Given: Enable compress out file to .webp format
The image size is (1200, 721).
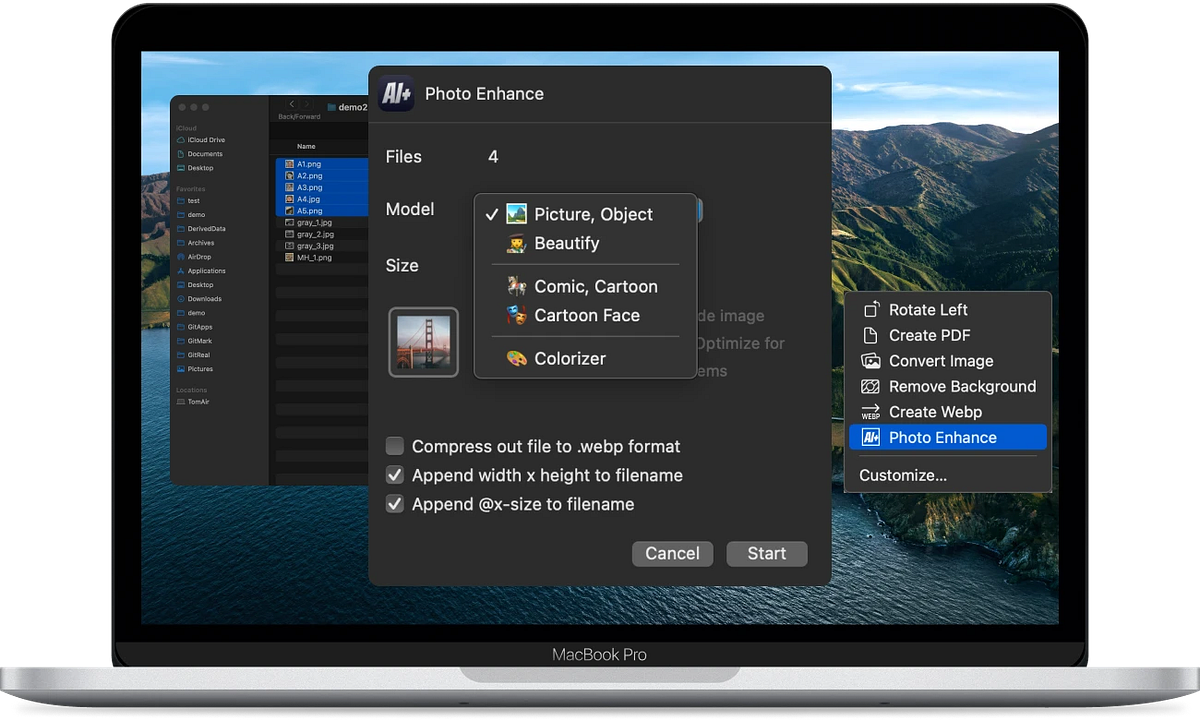Looking at the screenshot, I should (394, 446).
